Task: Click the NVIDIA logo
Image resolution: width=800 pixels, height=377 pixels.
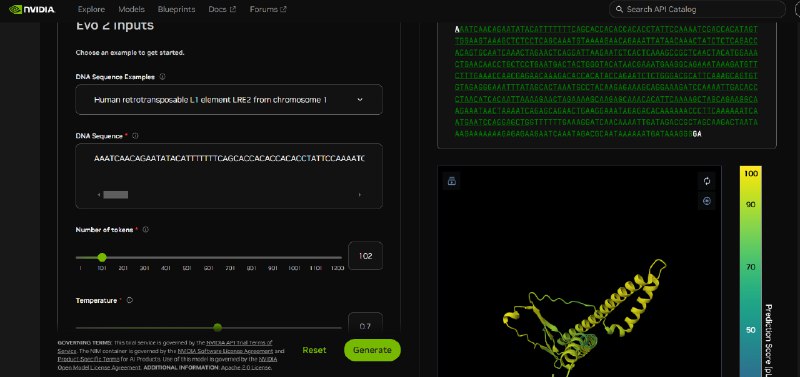Action: coord(32,9)
